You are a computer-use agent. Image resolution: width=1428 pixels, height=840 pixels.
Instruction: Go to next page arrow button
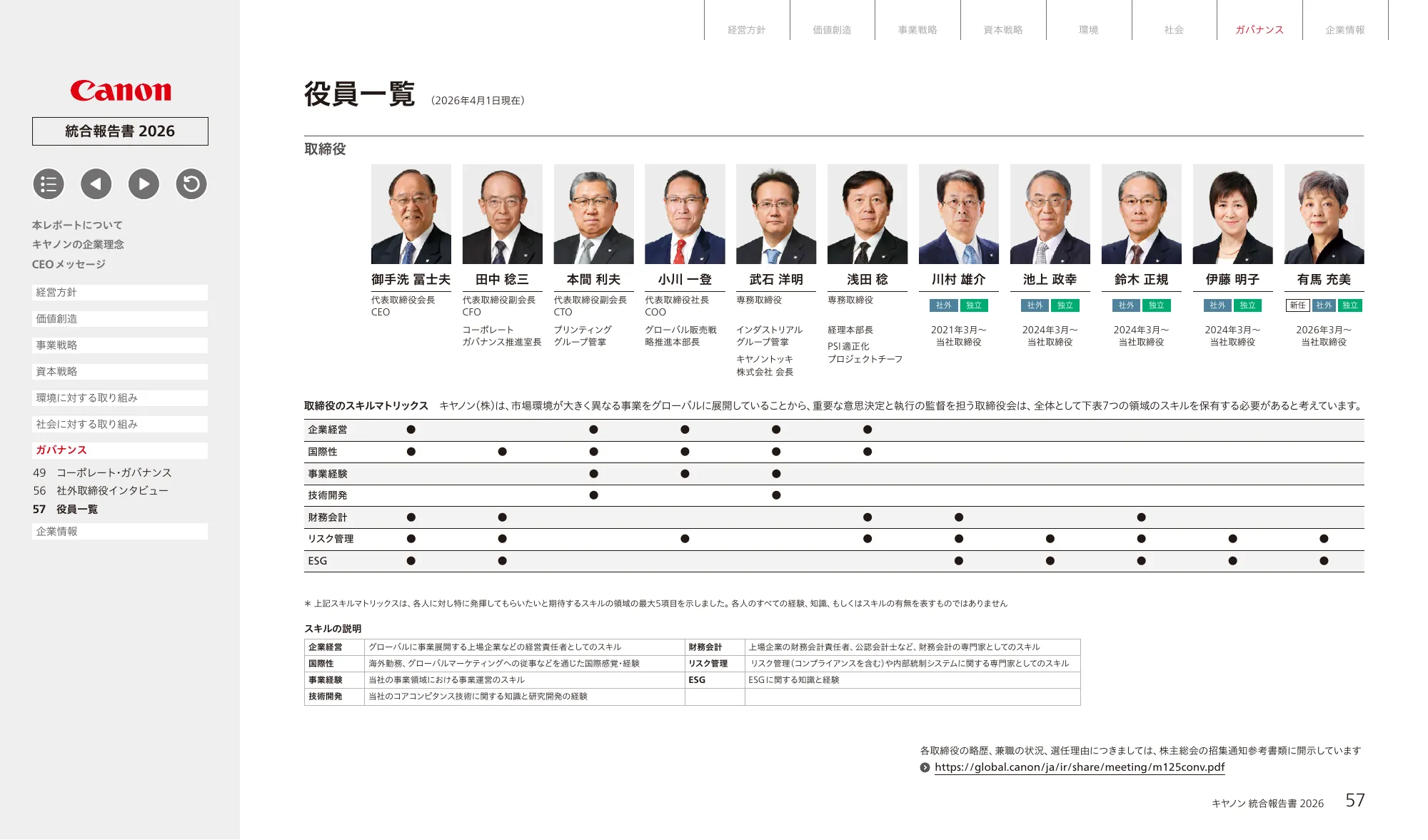[x=144, y=184]
